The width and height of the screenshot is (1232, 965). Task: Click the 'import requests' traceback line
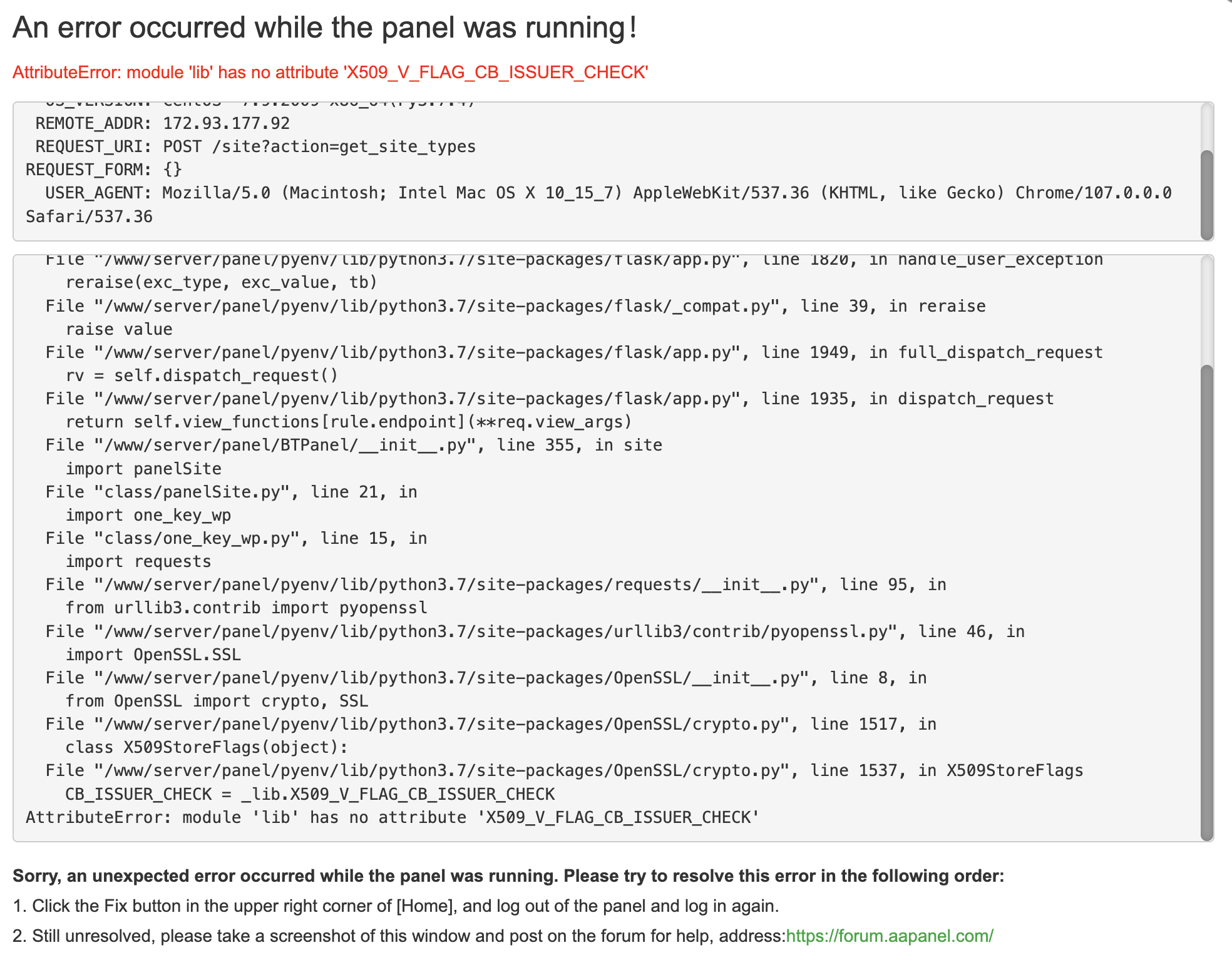138,561
